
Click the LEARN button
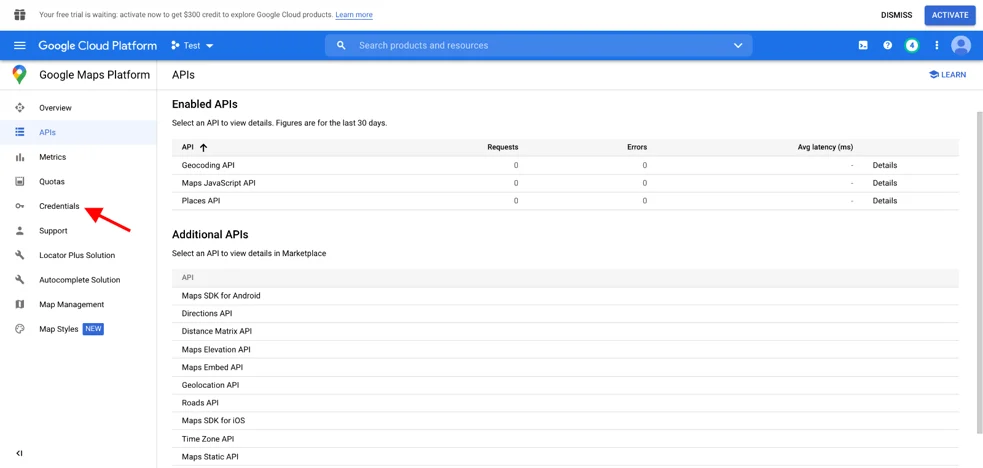[947, 75]
